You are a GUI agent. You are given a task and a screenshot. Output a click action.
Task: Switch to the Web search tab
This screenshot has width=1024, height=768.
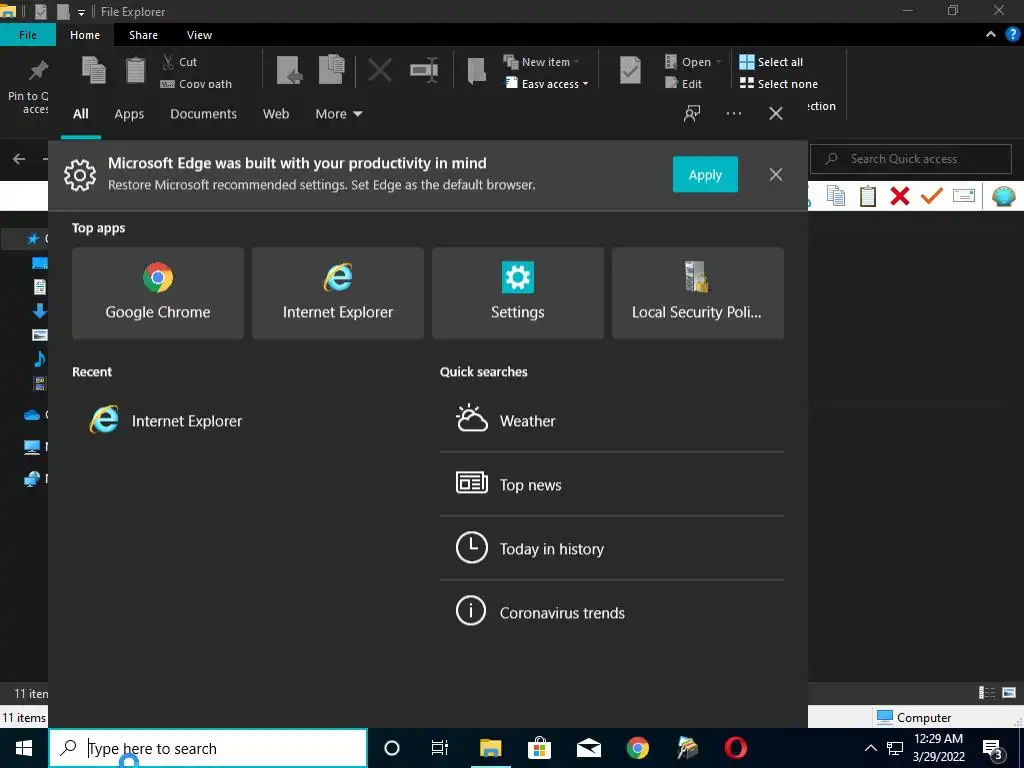[x=276, y=114]
